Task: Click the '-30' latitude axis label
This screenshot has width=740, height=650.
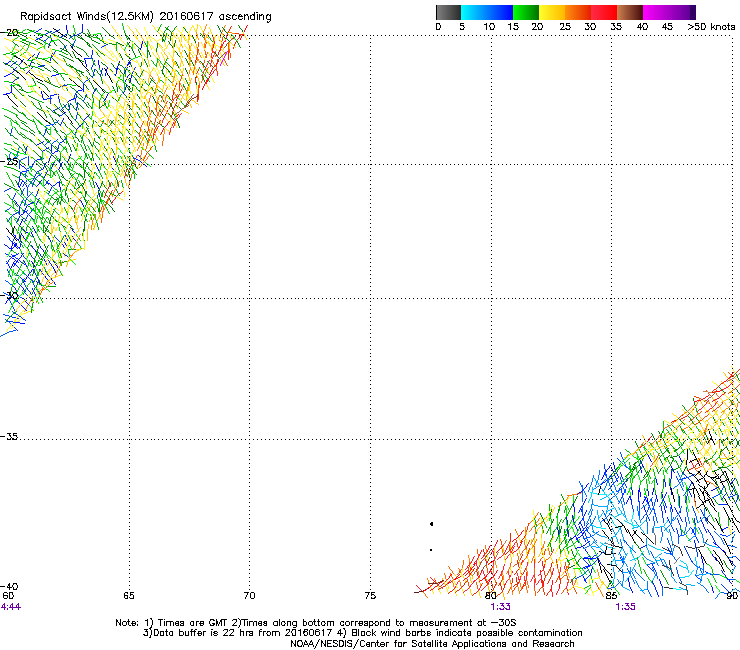Action: click(x=9, y=295)
